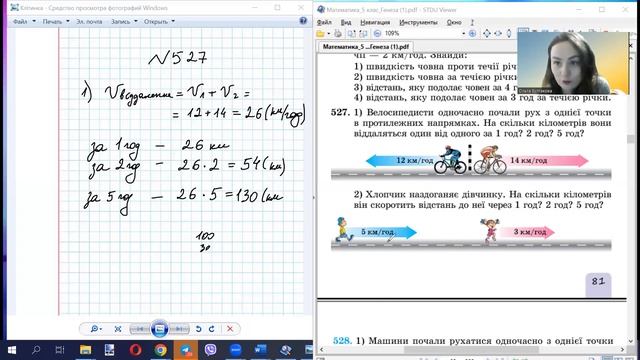This screenshot has width=640, height=360.
Task: Click 5 км/год label on blue arrow
Action: click(378, 232)
